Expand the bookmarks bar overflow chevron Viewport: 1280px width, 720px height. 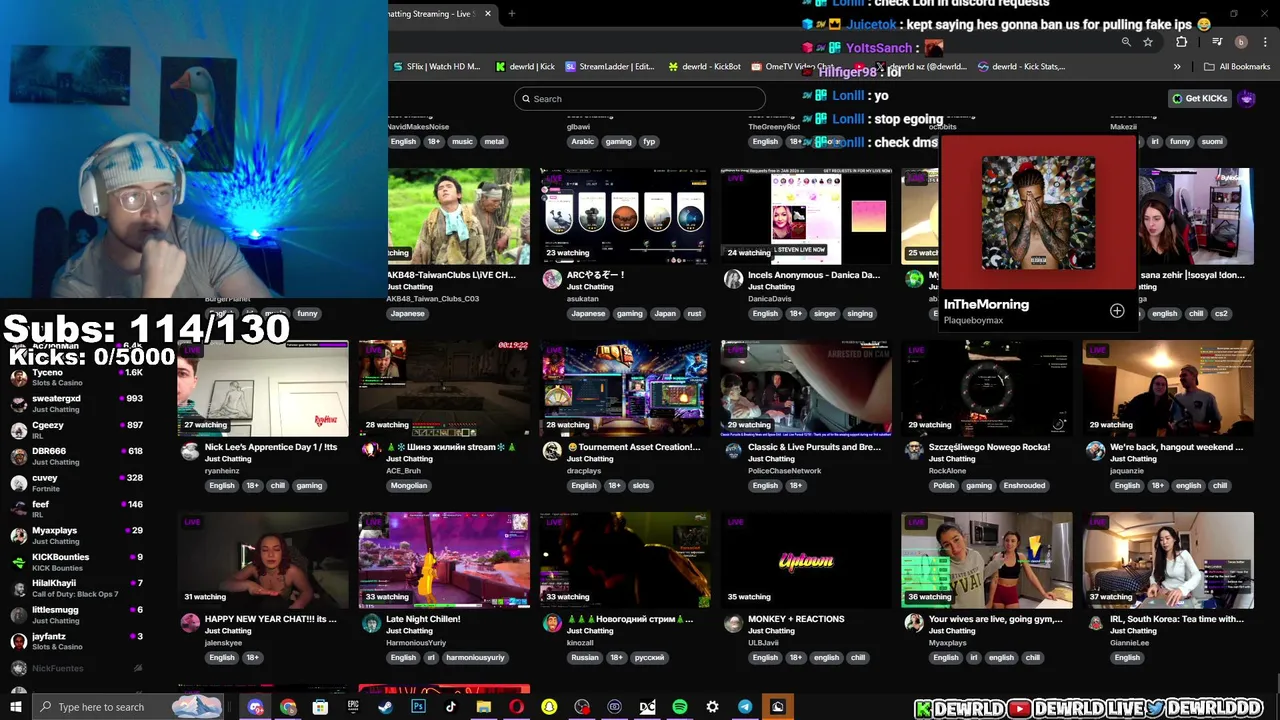(1177, 67)
